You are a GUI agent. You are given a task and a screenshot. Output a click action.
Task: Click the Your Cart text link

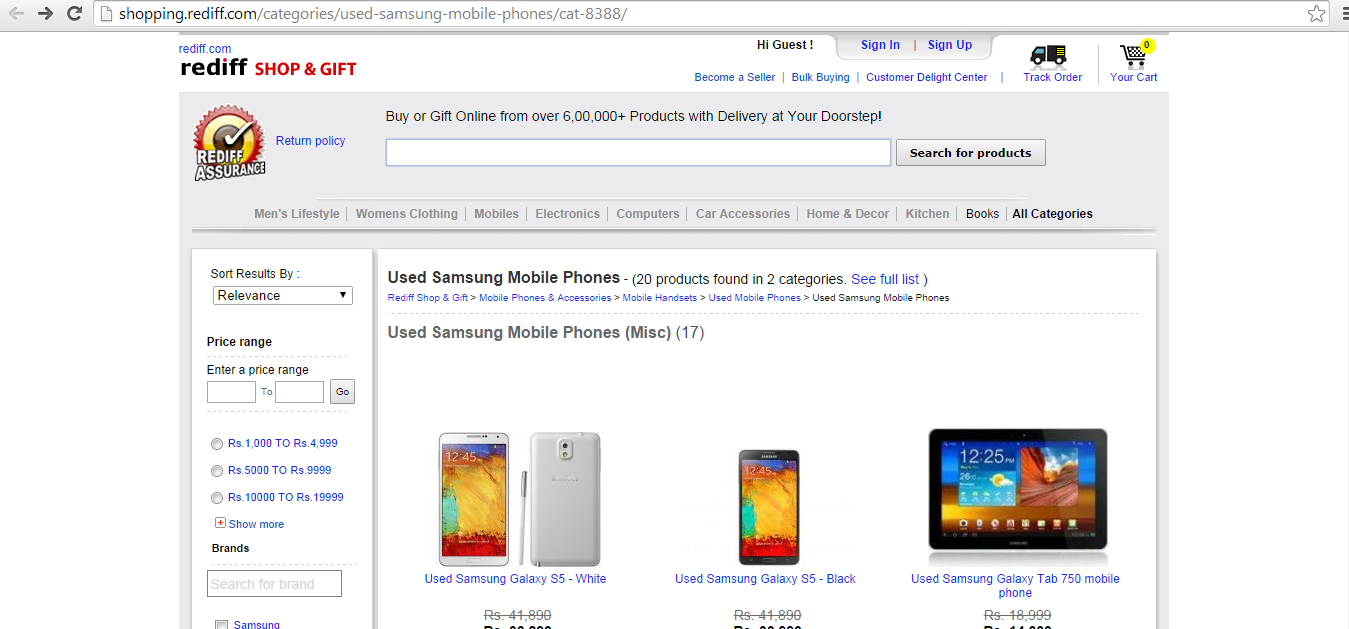1133,77
